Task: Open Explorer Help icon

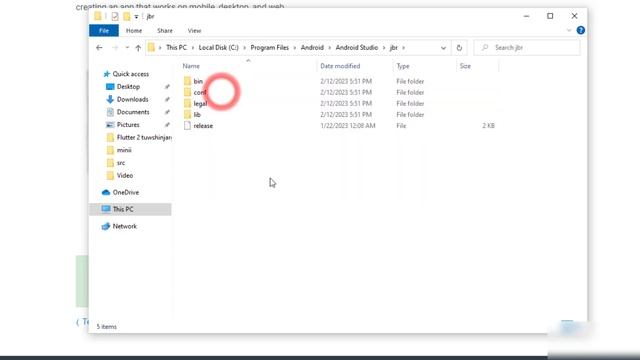Action: [580, 30]
